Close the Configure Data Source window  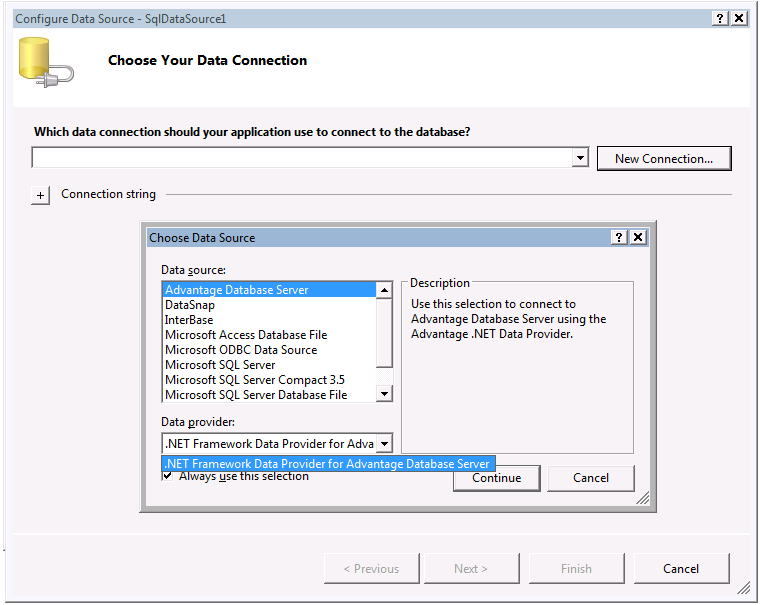(739, 18)
